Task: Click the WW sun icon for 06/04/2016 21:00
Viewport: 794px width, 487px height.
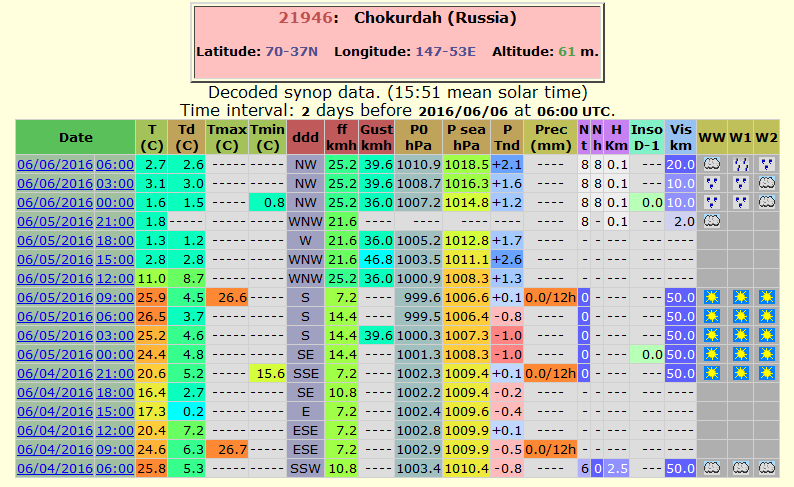Action: pos(711,373)
